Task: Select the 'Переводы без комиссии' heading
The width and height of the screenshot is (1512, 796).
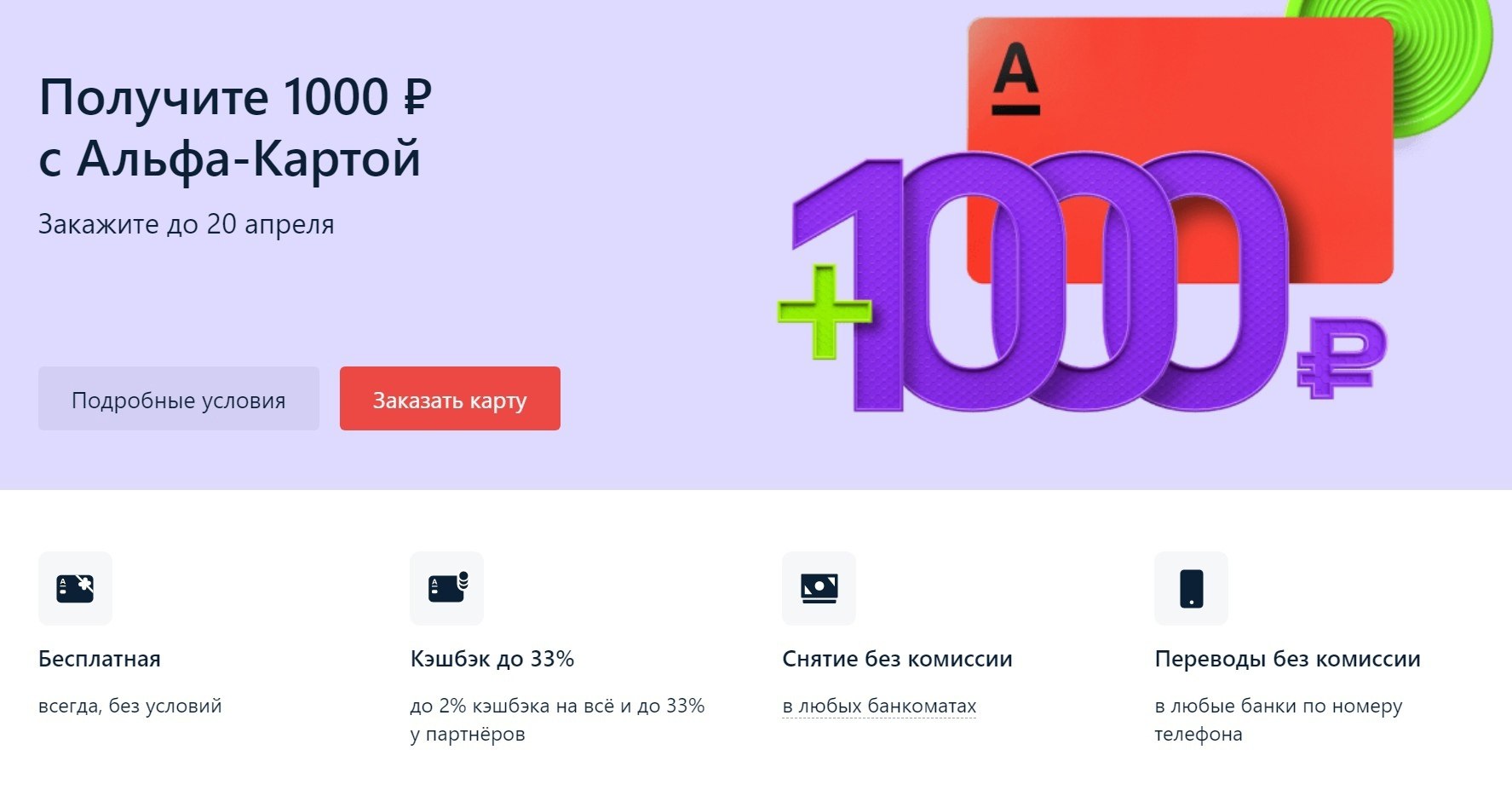Action: click(1287, 659)
